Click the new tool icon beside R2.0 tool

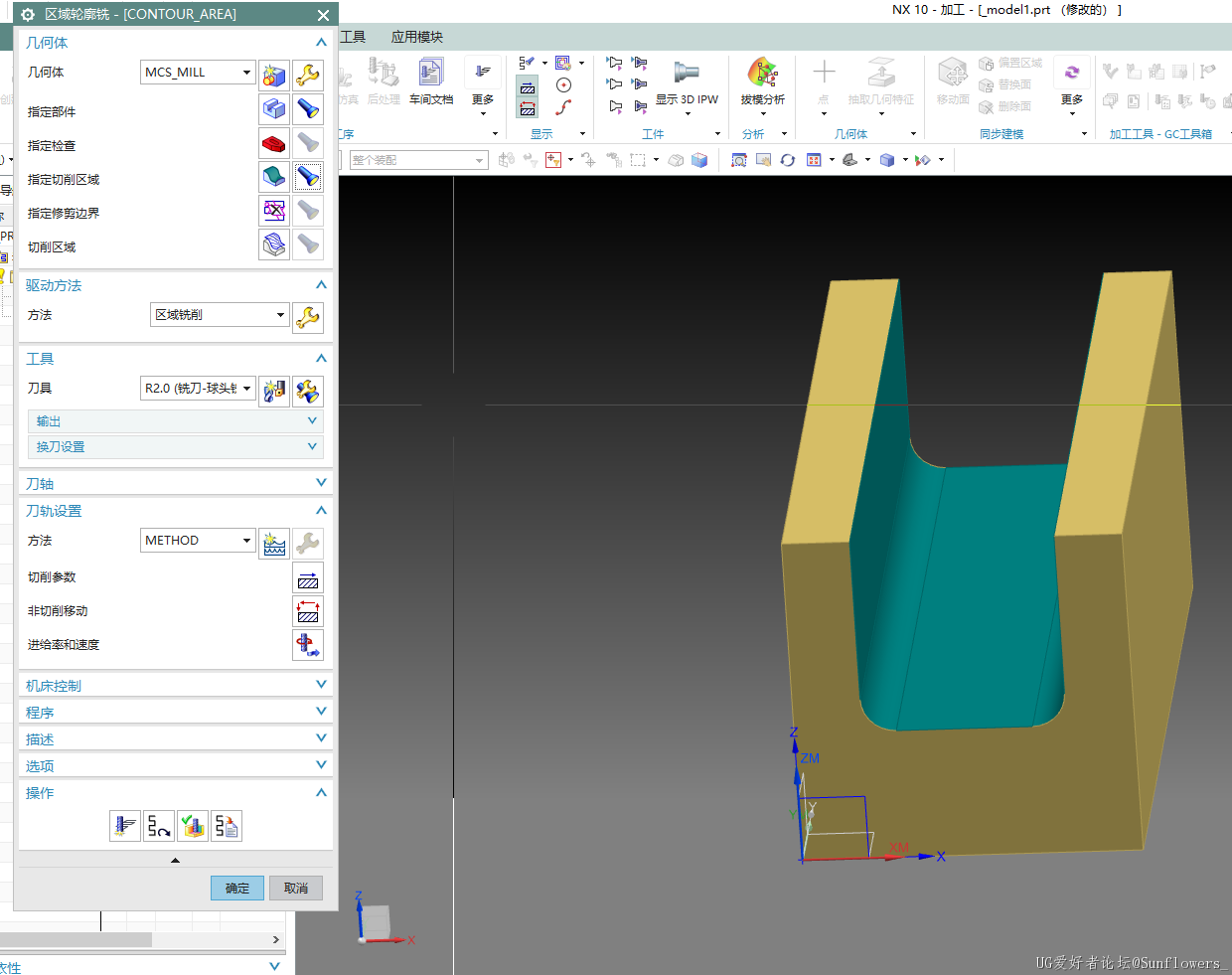(x=274, y=391)
